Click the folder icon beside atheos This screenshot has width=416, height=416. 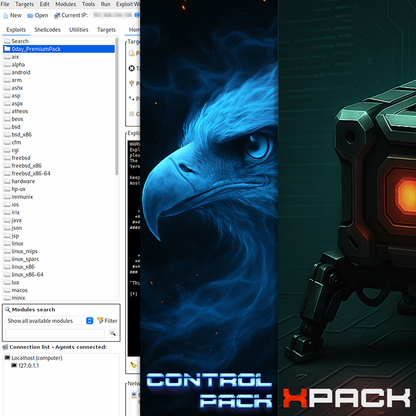coord(7,111)
